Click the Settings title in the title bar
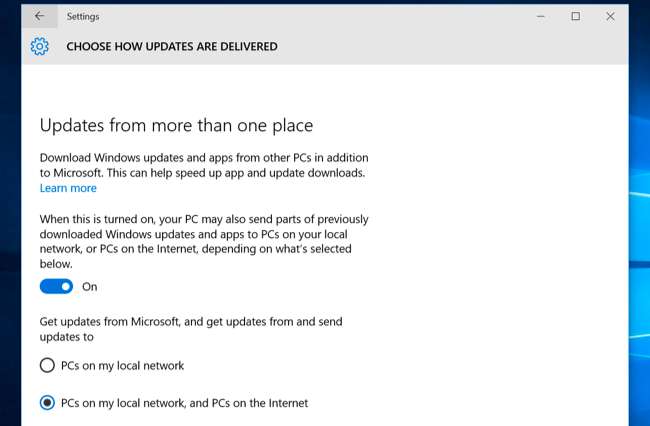 pyautogui.click(x=83, y=16)
